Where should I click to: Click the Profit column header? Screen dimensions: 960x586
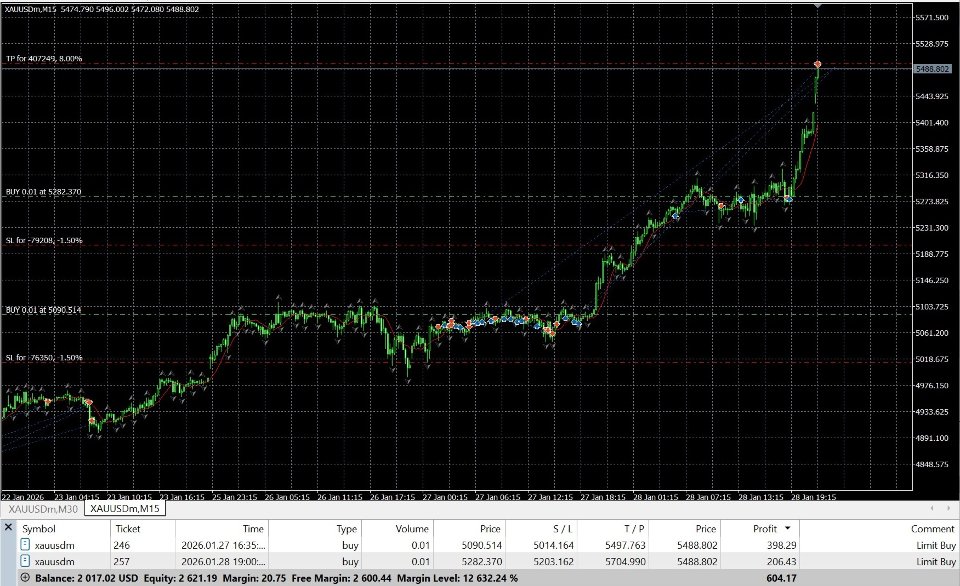[765, 528]
